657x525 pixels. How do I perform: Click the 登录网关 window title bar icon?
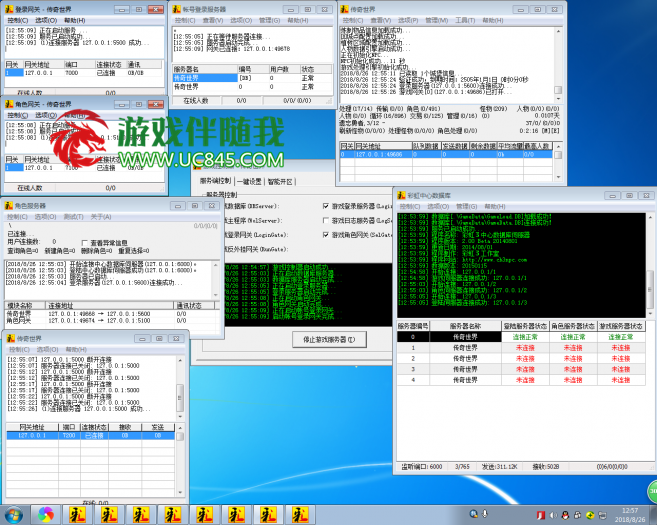[9, 9]
